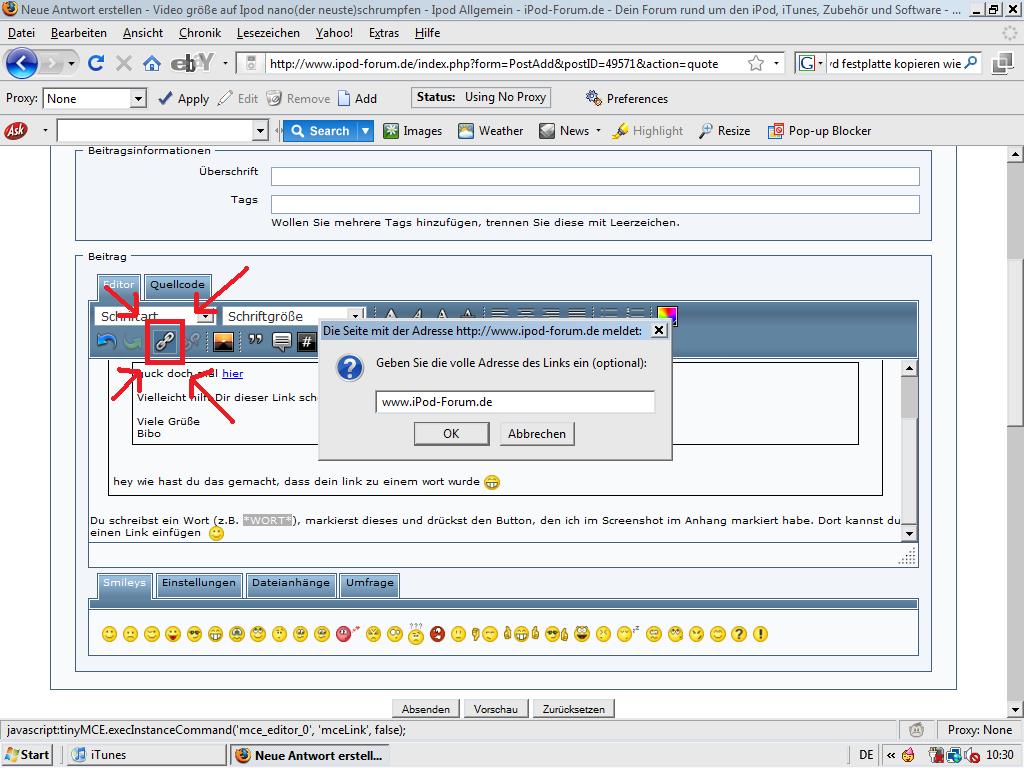Reload the page with the refresh icon

tap(96, 63)
